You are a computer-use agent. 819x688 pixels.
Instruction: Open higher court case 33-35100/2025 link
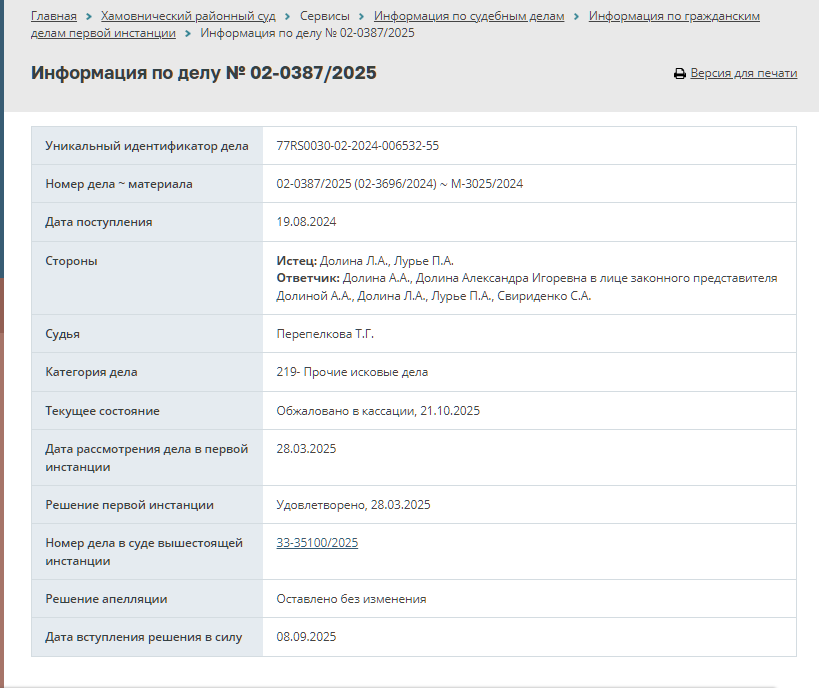[317, 543]
